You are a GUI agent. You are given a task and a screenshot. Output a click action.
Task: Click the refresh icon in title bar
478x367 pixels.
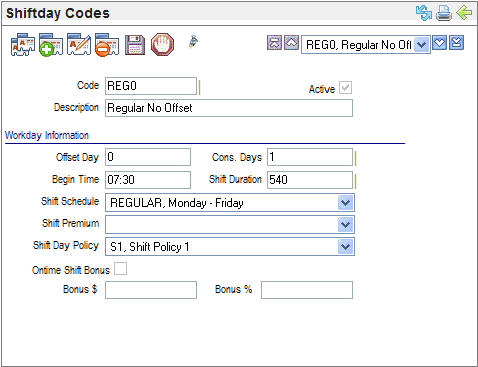tap(424, 13)
